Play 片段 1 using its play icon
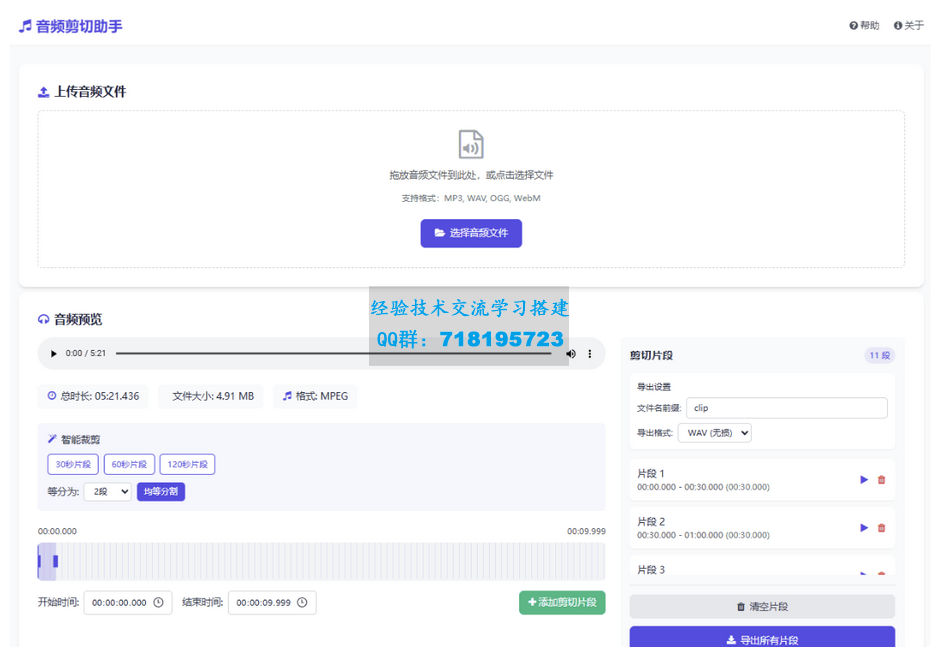Screen dimensions: 938x653 pyautogui.click(x=863, y=479)
